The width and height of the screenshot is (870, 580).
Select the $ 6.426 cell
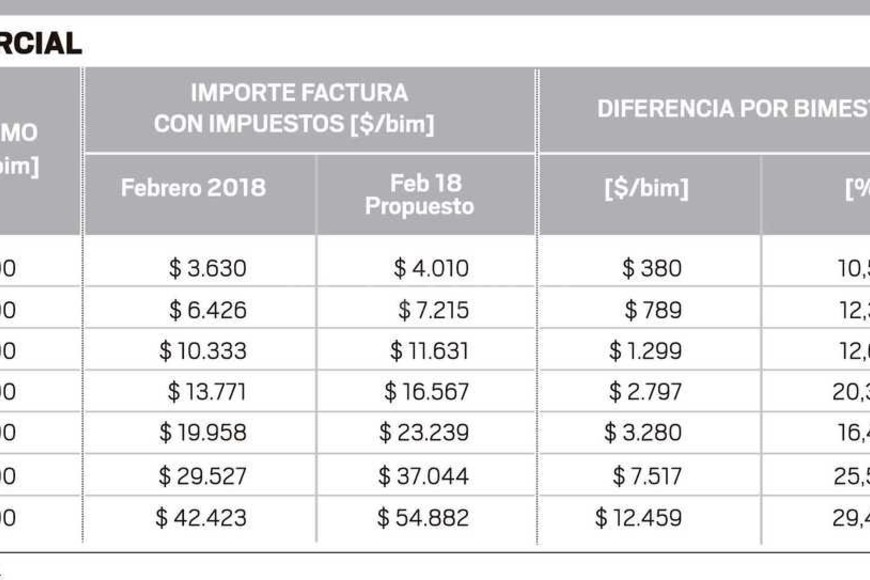pos(207,310)
